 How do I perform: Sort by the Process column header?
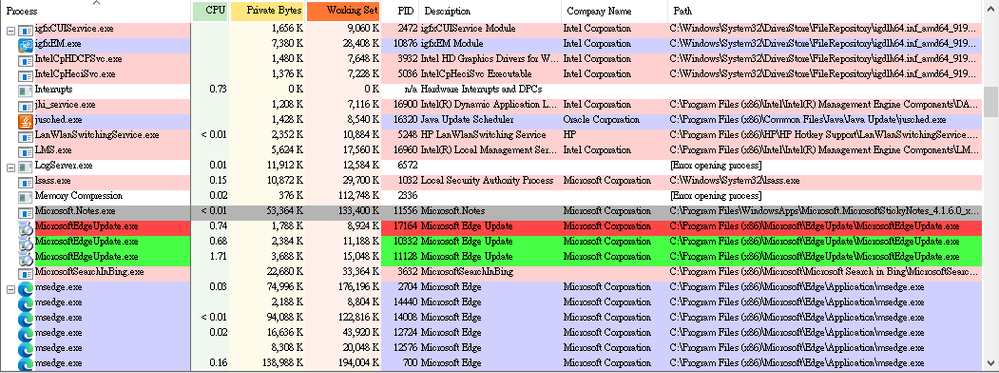[96, 11]
